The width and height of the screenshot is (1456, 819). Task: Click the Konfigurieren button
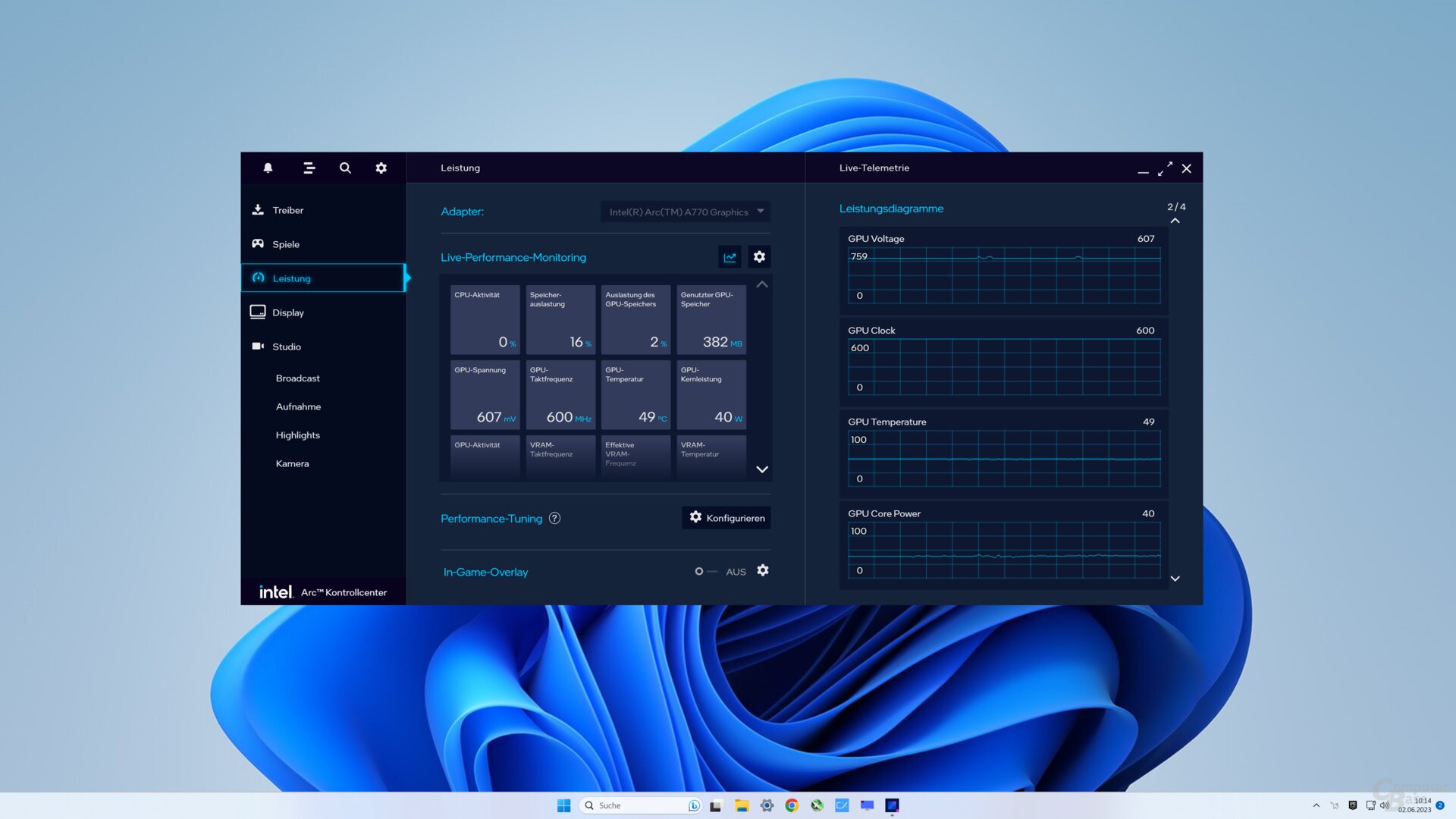(x=726, y=518)
